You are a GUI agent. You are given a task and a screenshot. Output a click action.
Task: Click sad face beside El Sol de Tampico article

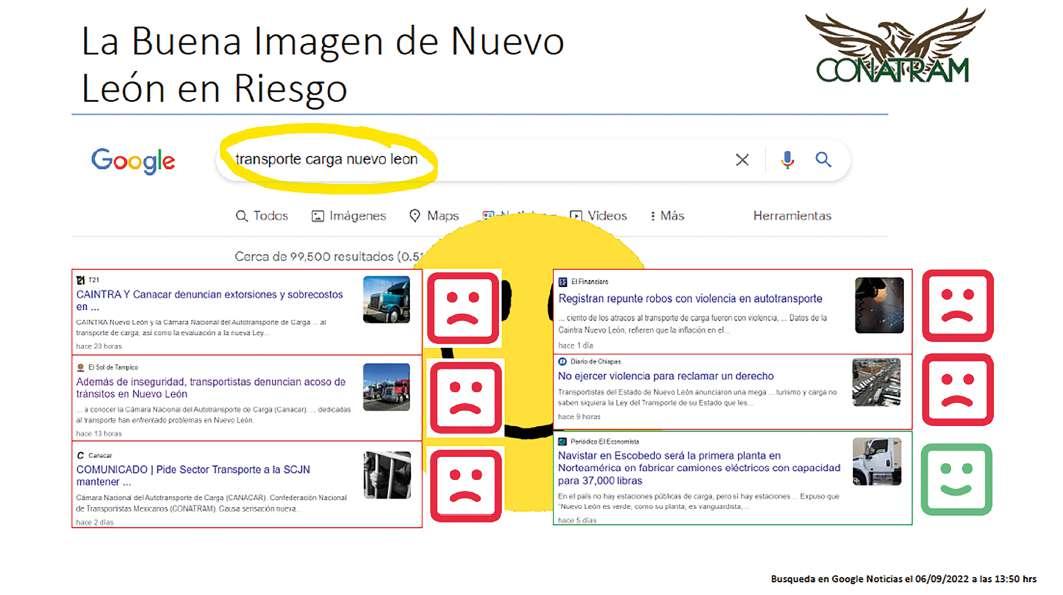click(x=466, y=397)
